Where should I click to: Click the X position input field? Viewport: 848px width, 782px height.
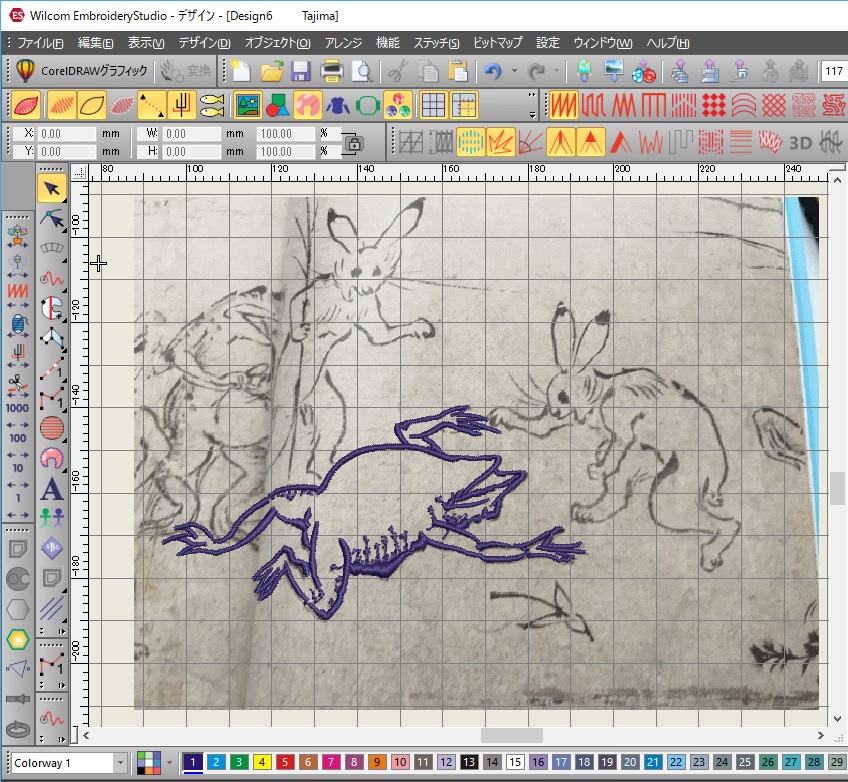click(x=67, y=134)
